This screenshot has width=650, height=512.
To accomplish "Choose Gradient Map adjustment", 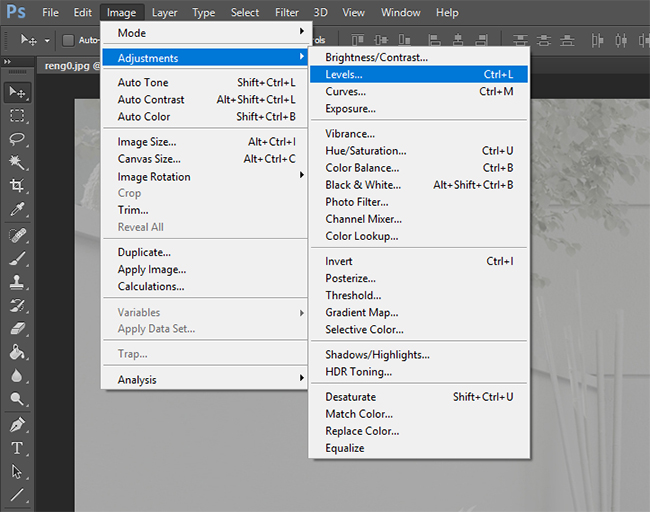I will pos(419,312).
